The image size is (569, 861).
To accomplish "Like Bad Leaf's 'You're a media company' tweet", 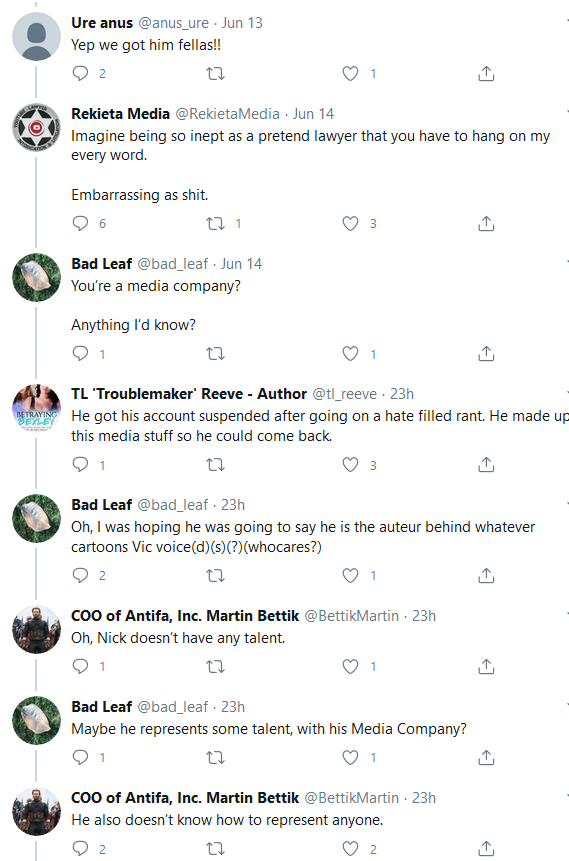I will pyautogui.click(x=350, y=354).
